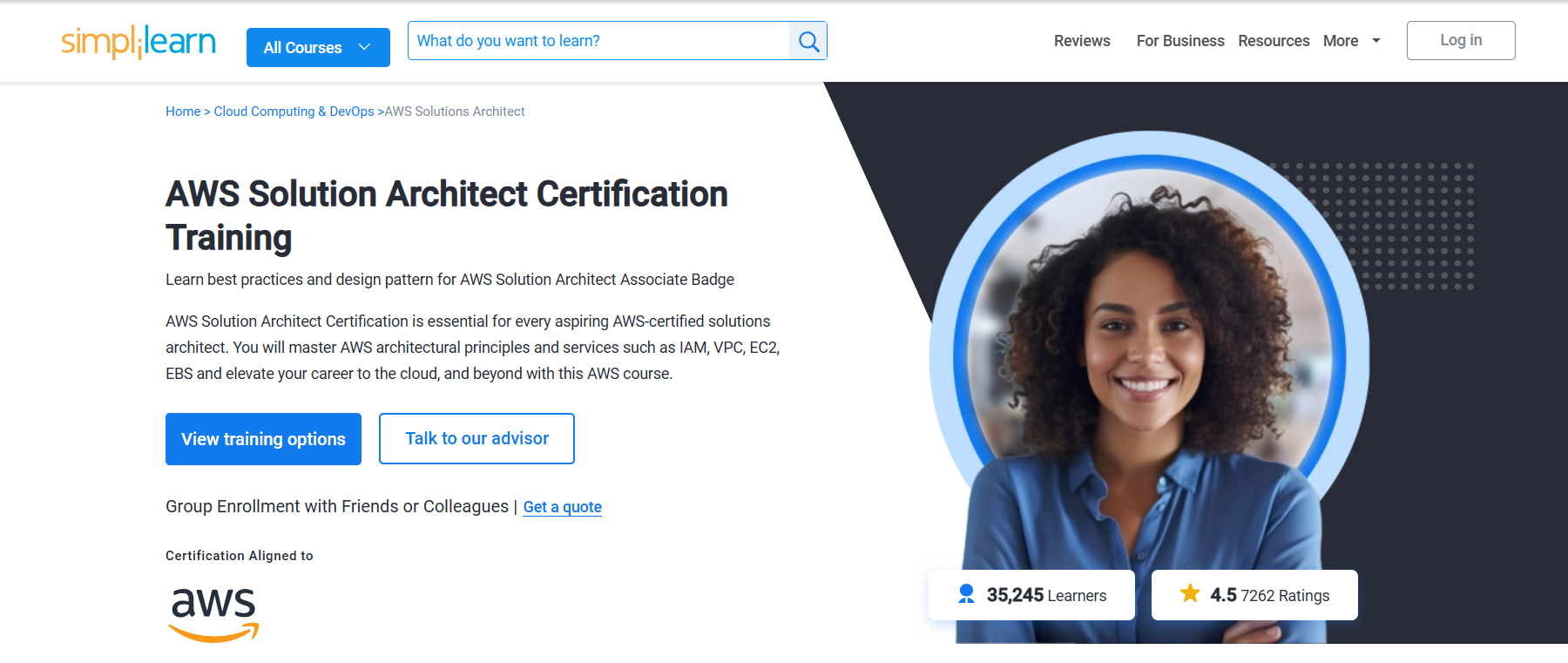
Task: Click the AWS Solutions Architect breadcrumb text
Action: coord(455,112)
